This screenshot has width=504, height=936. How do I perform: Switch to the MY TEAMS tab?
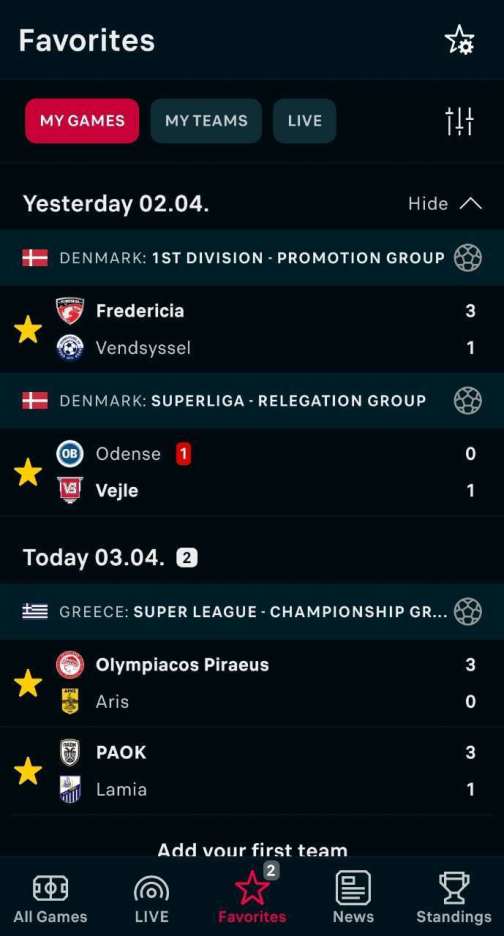(206, 121)
